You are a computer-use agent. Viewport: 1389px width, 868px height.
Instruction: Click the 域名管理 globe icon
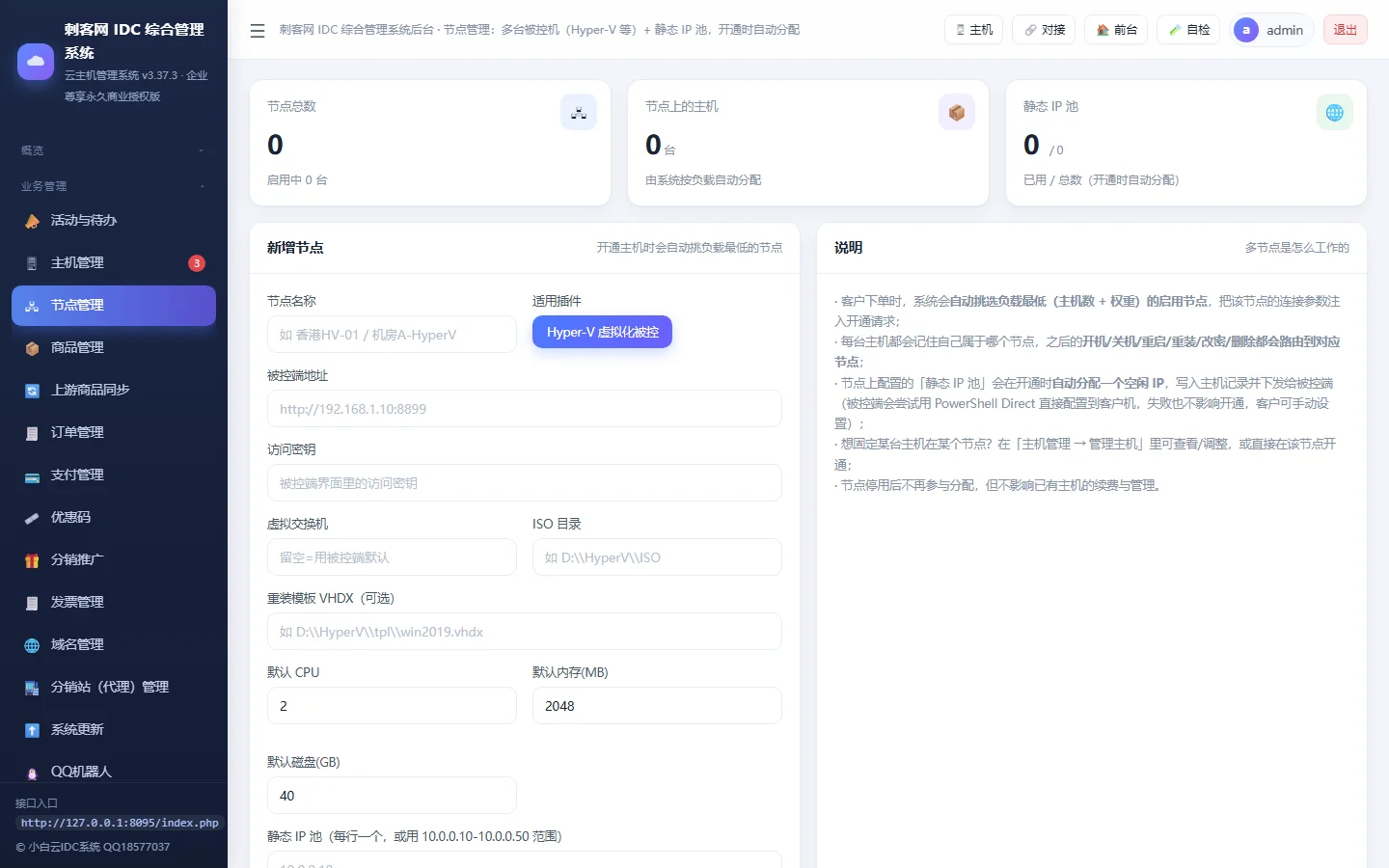32,645
